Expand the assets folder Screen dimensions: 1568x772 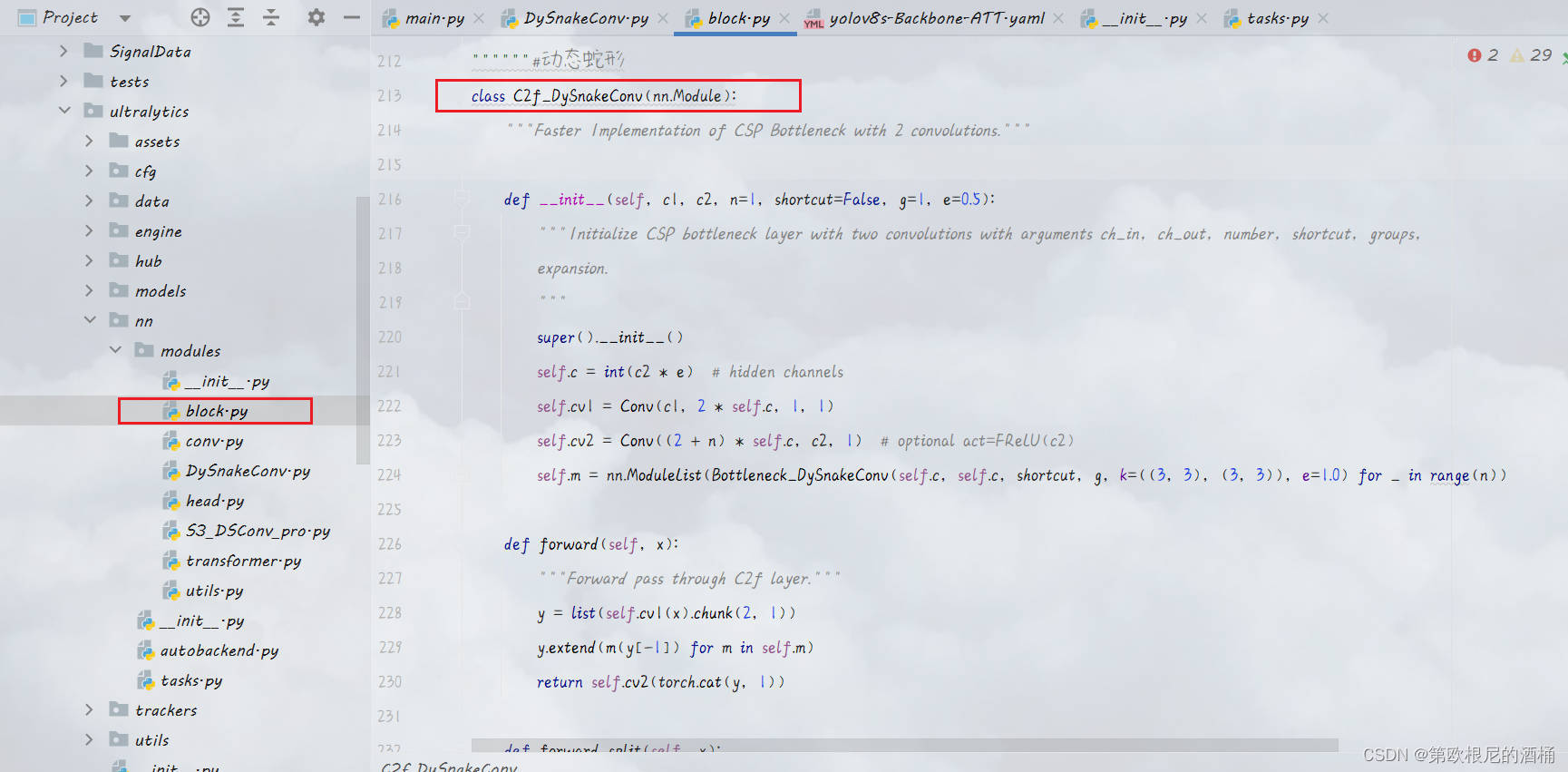coord(89,142)
